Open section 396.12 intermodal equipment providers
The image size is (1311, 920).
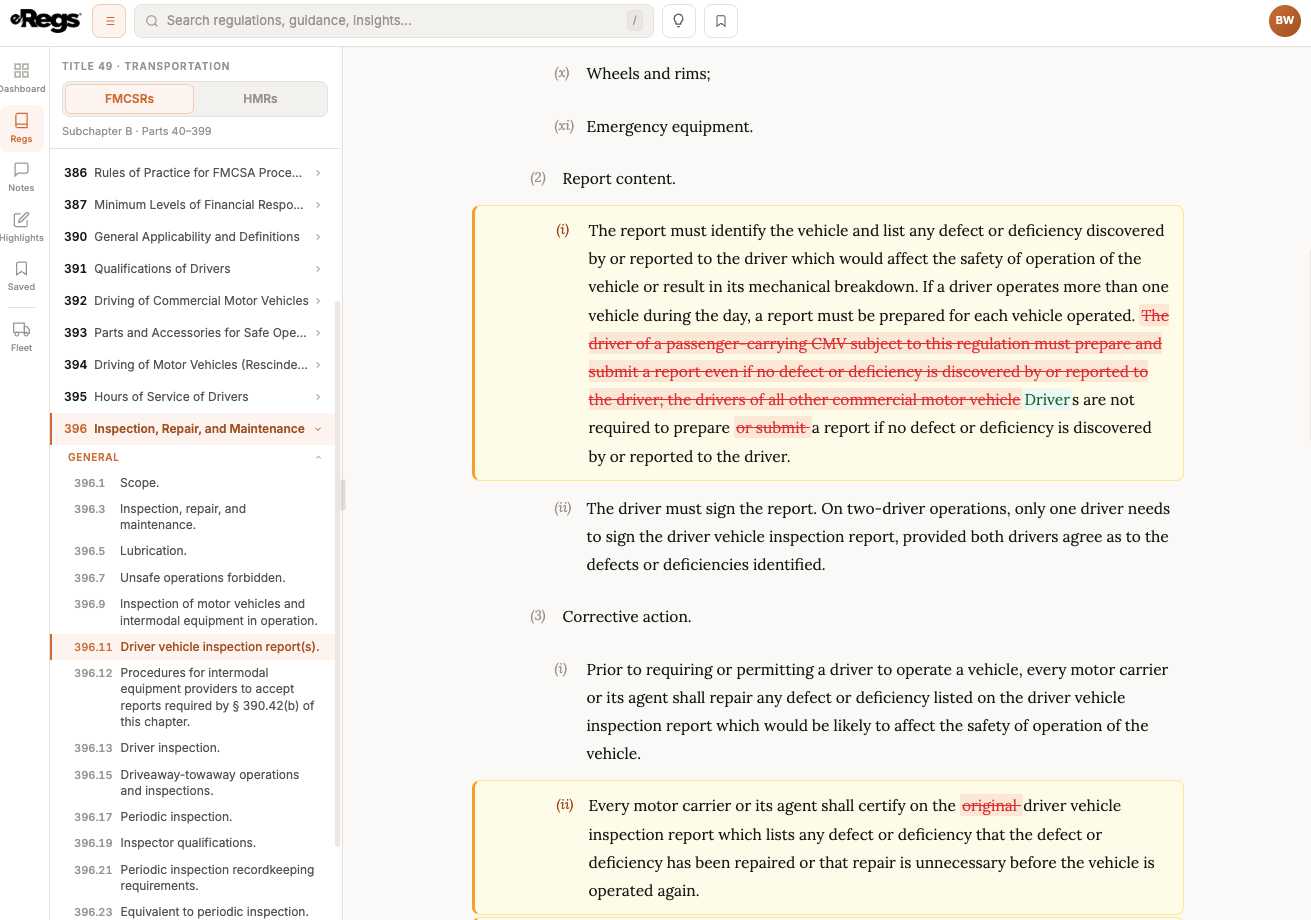tap(192, 697)
